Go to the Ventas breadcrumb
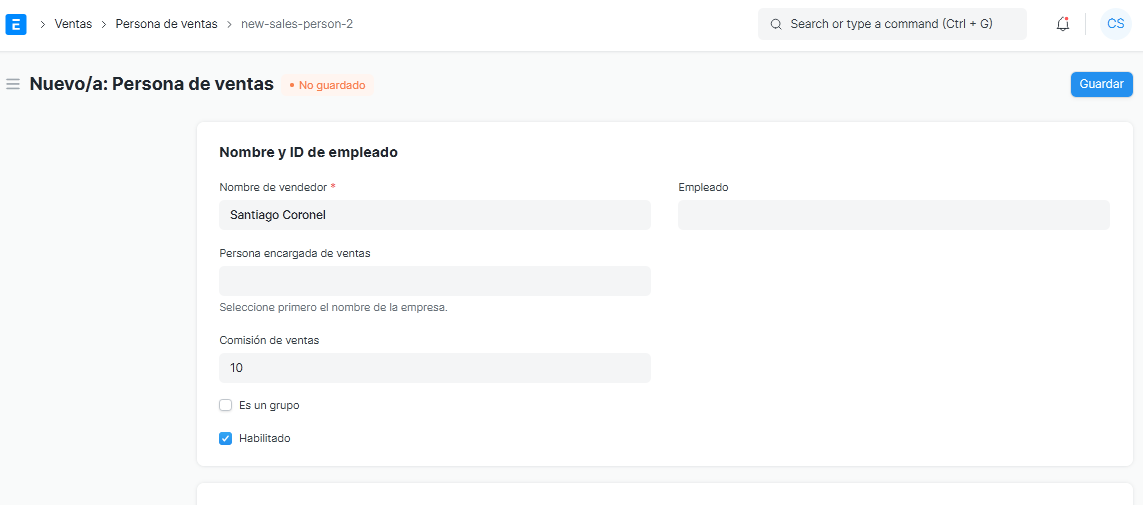This screenshot has height=505, width=1143. coord(73,24)
